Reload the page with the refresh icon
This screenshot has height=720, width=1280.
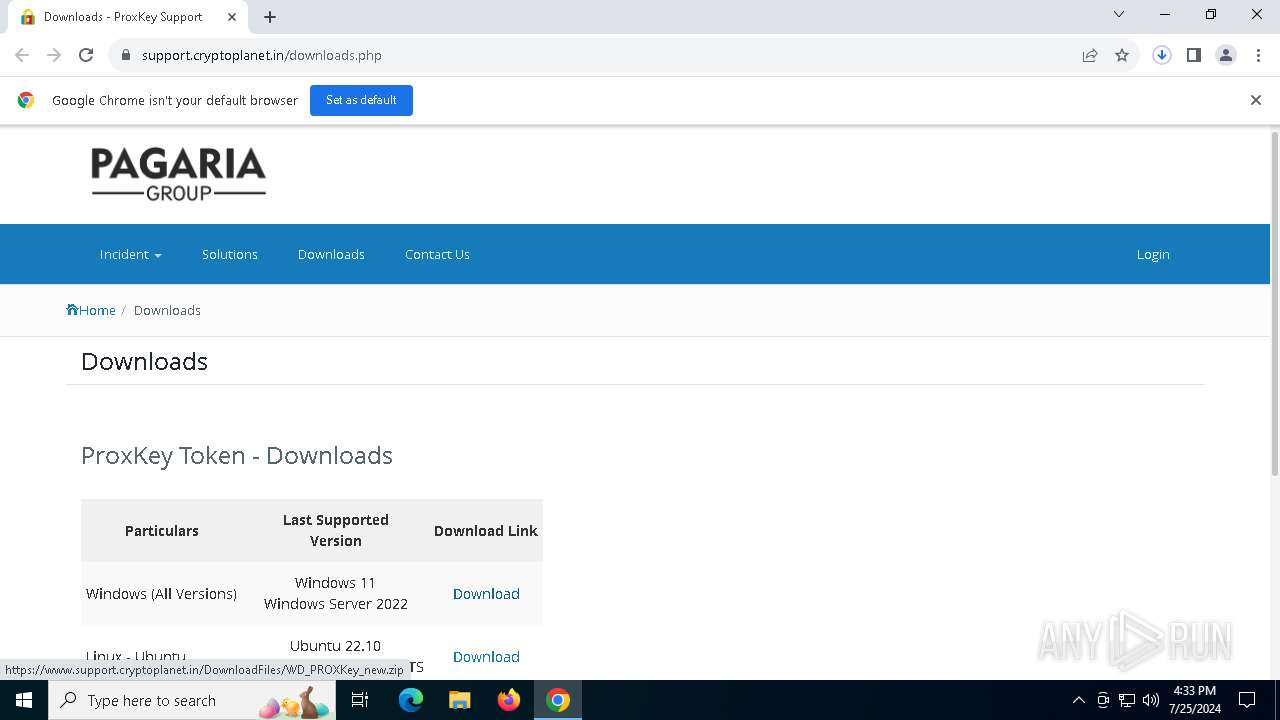[x=86, y=55]
